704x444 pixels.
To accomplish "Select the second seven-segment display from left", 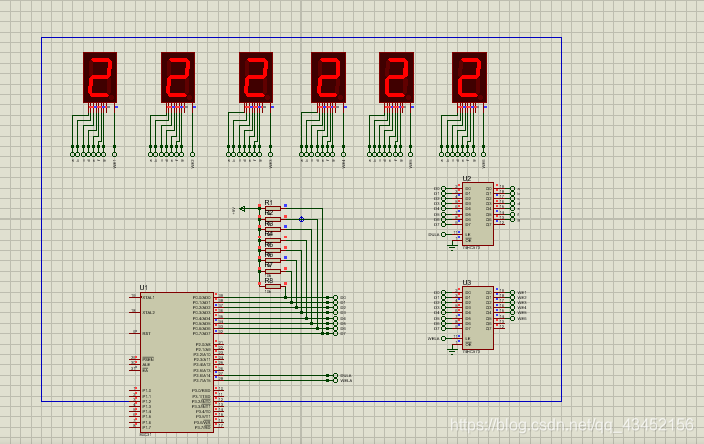I will coord(178,77).
